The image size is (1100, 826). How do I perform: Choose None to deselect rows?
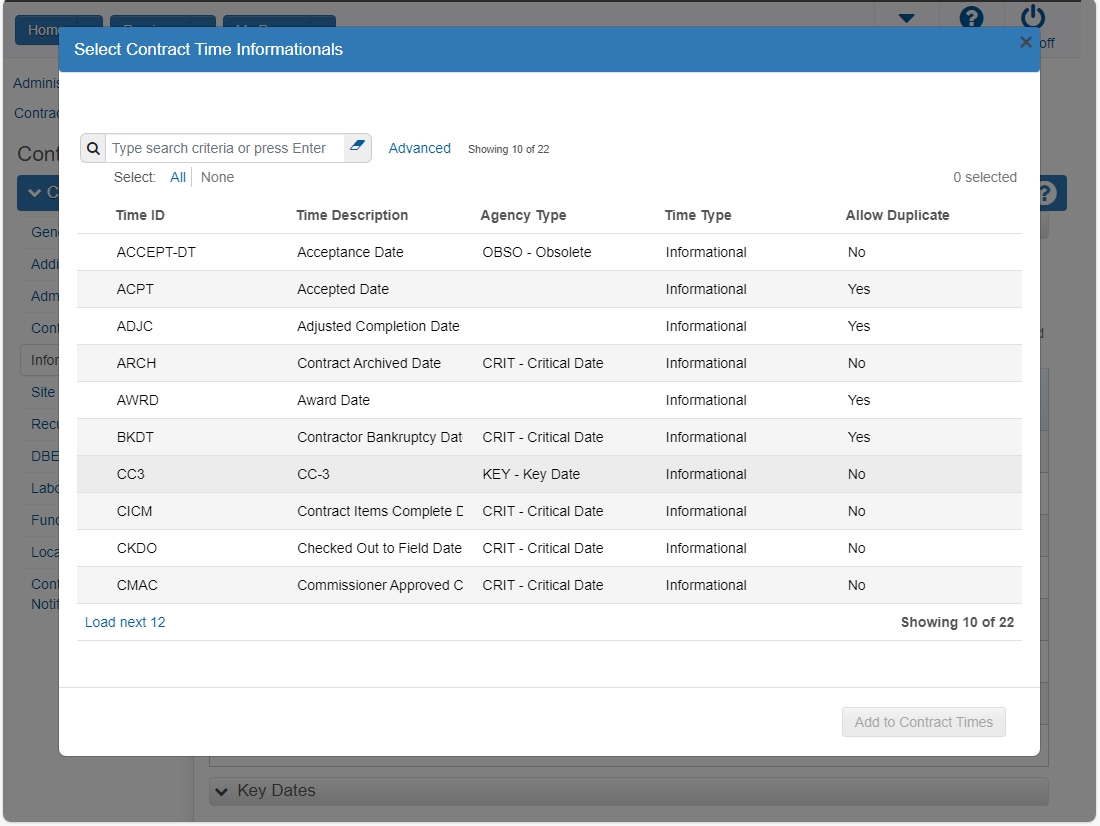tap(217, 178)
